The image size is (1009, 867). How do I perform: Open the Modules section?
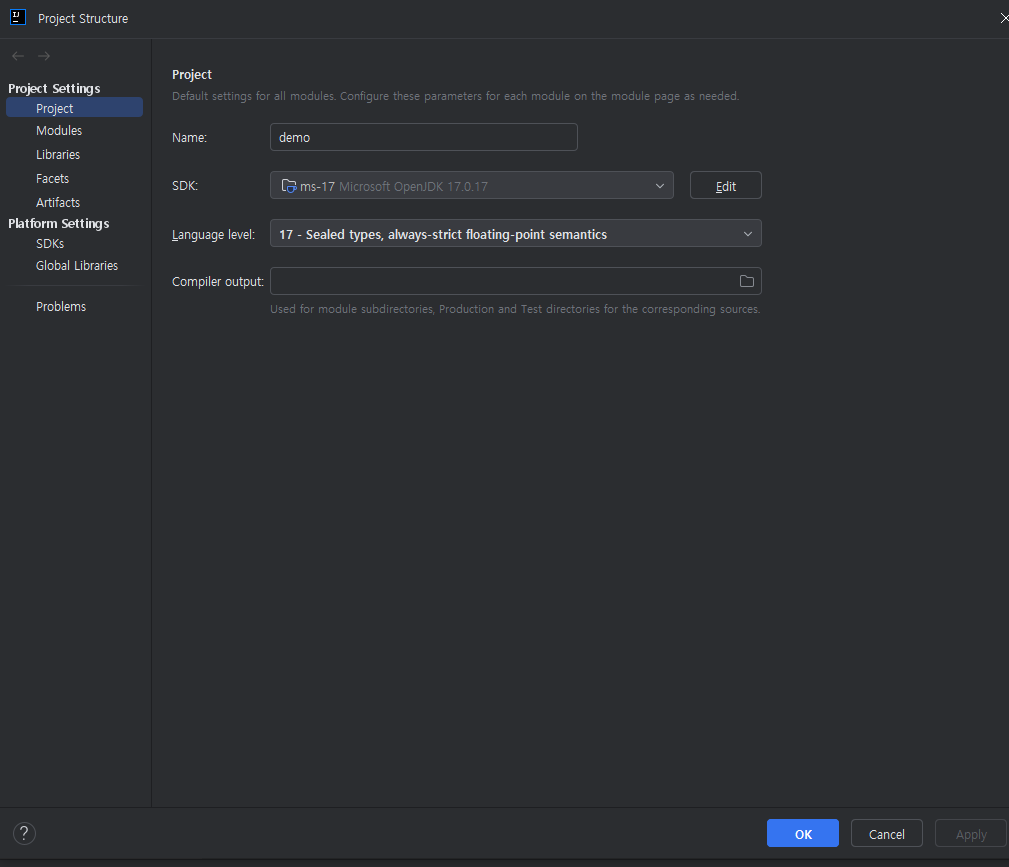pos(59,131)
